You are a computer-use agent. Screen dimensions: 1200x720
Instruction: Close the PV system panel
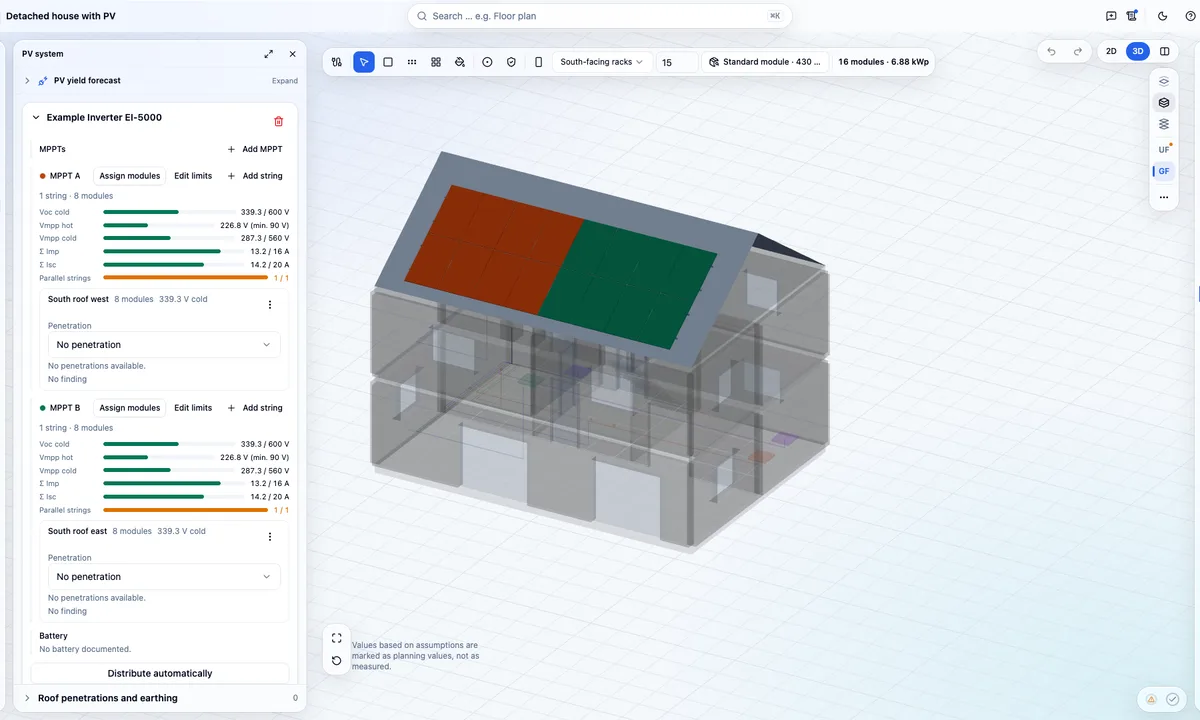coord(292,54)
